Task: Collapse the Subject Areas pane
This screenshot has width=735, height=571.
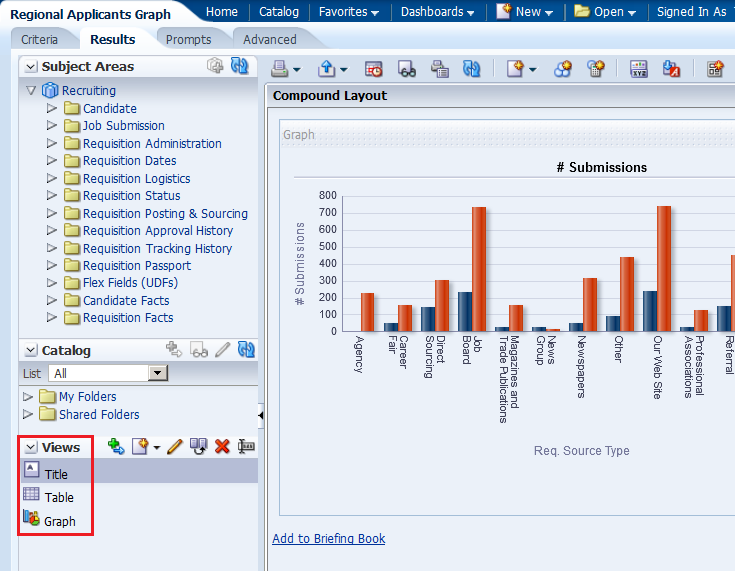Action: click(30, 67)
